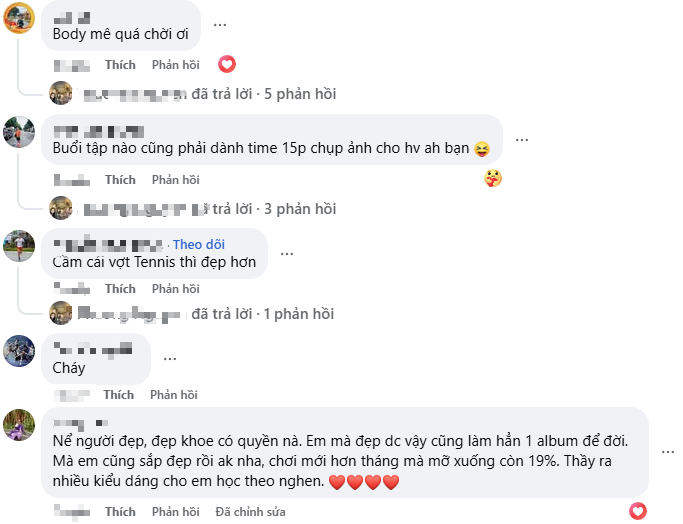Click heart reaction on "Body mê quá" comment
The height and width of the screenshot is (524, 683).
point(227,65)
